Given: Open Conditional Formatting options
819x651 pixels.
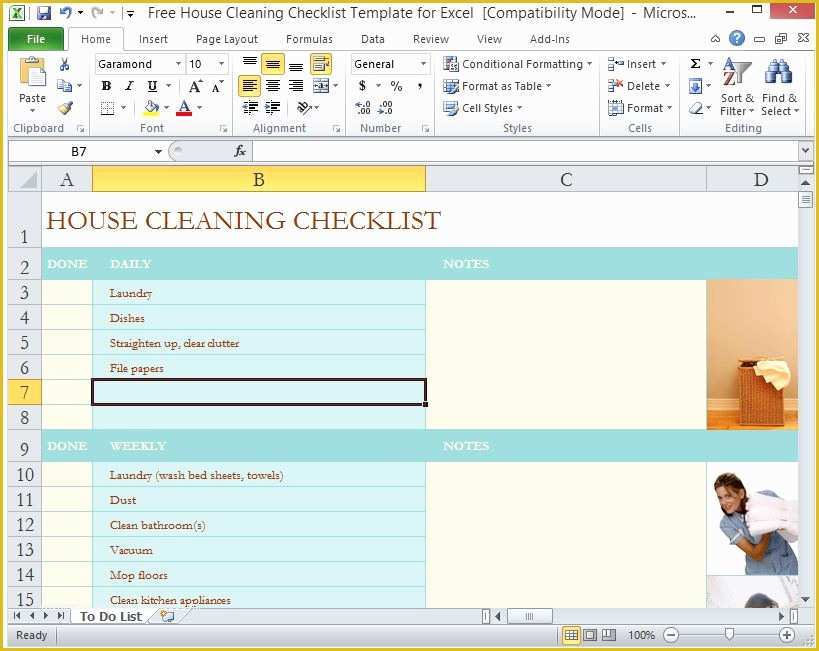Looking at the screenshot, I should pos(518,63).
